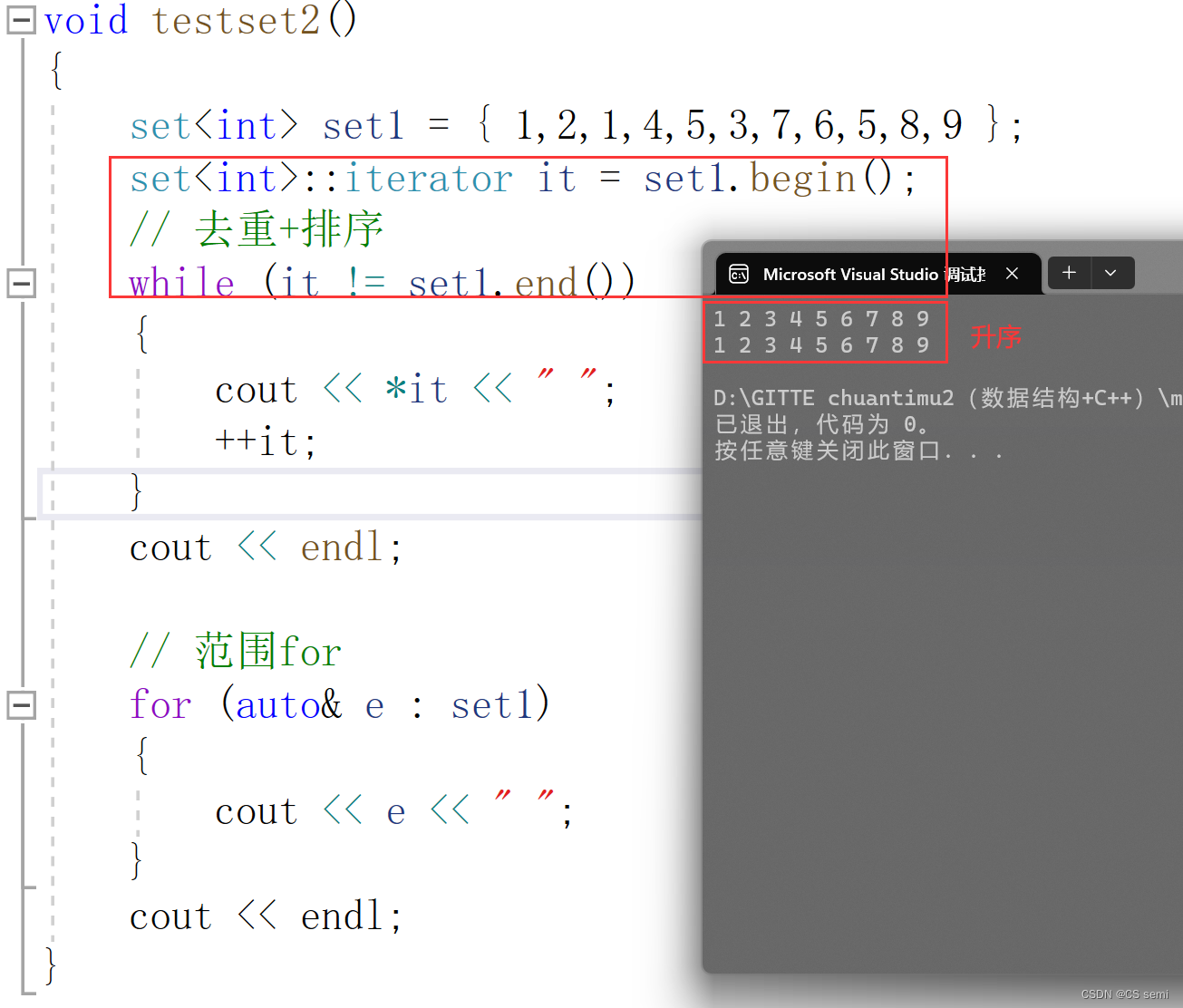Open the terminal tab dropdown chevron
The image size is (1183, 1008).
coord(1110,273)
